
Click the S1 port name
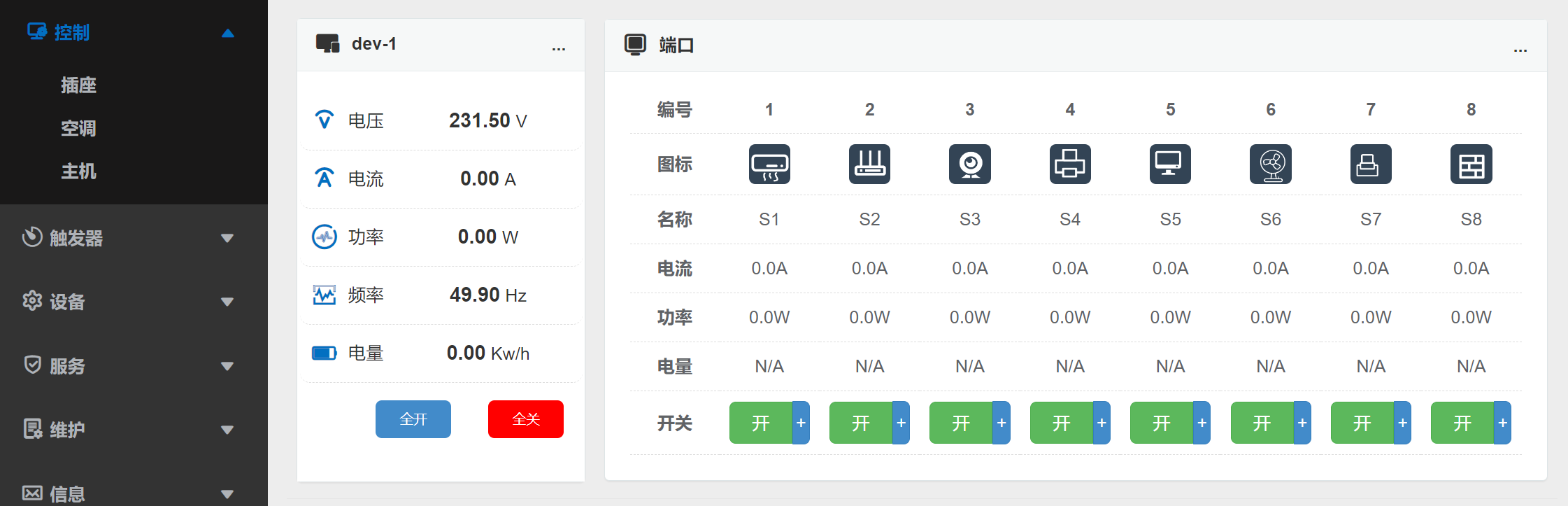coord(769,220)
